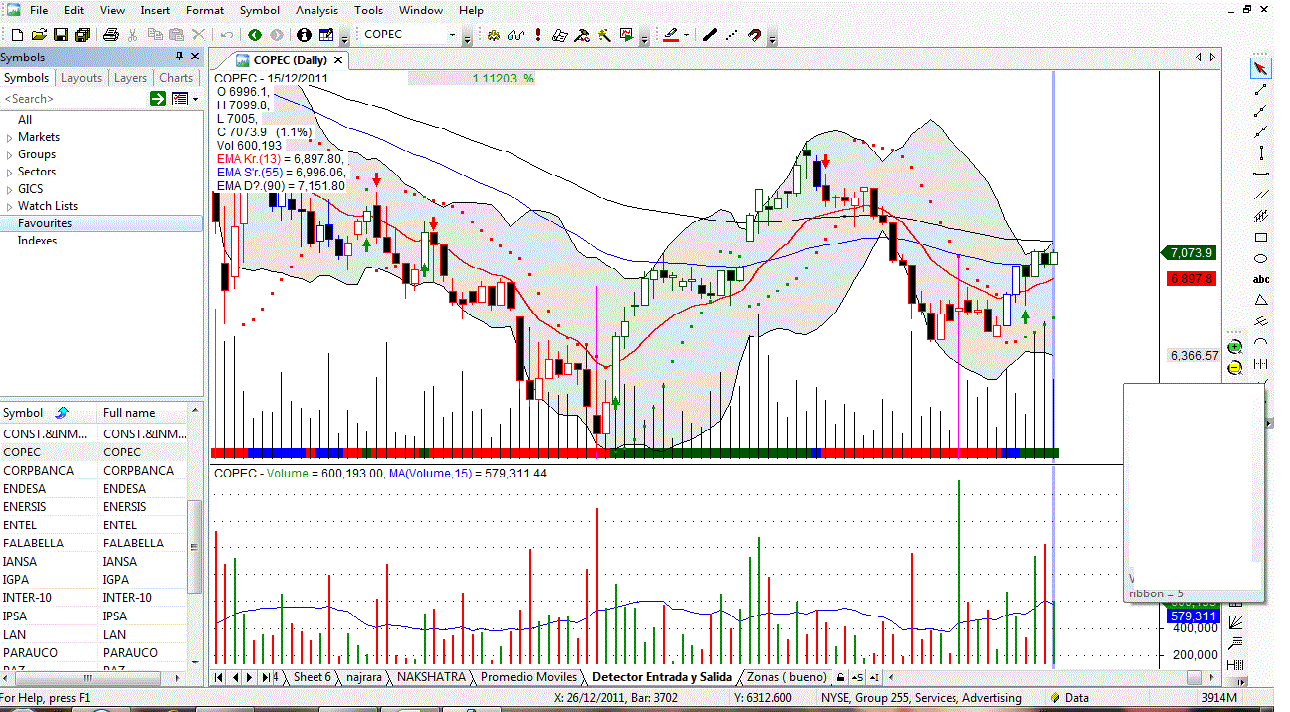
Task: Select ENDESA in the symbol list
Action: (x=94, y=489)
